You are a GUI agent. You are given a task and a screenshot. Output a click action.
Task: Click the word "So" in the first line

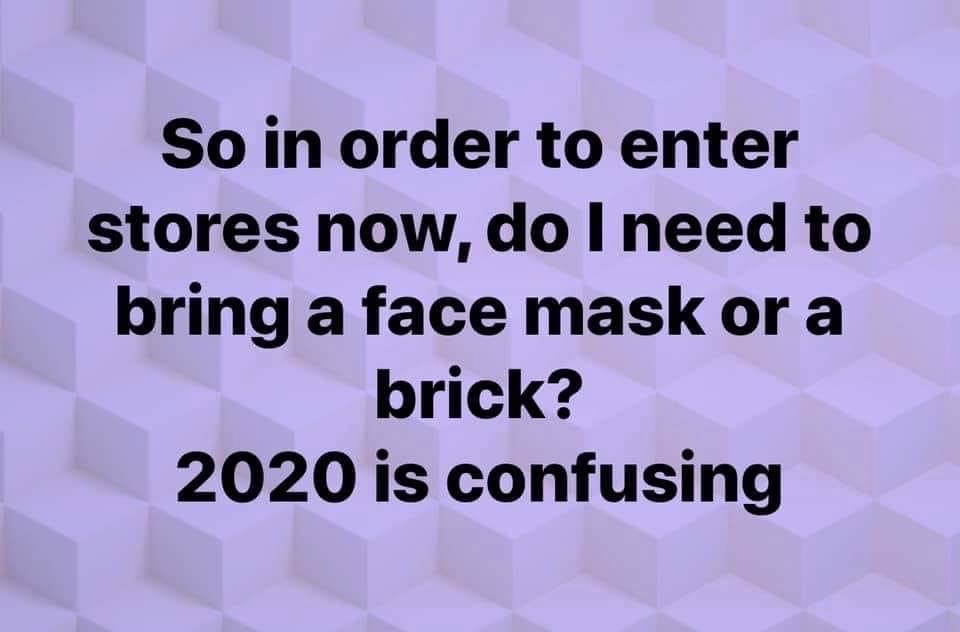tap(199, 147)
